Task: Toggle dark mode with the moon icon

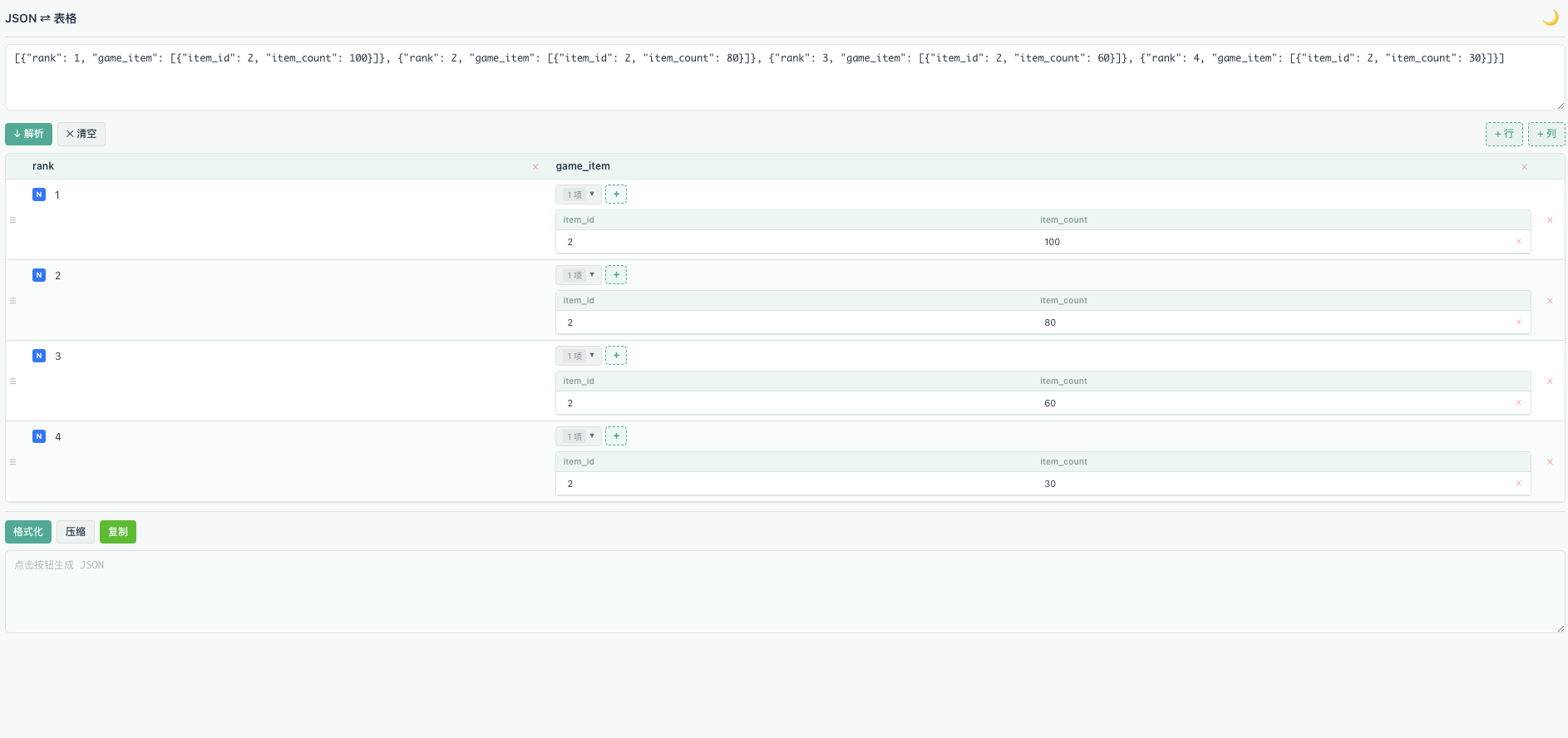Action: [x=1550, y=17]
